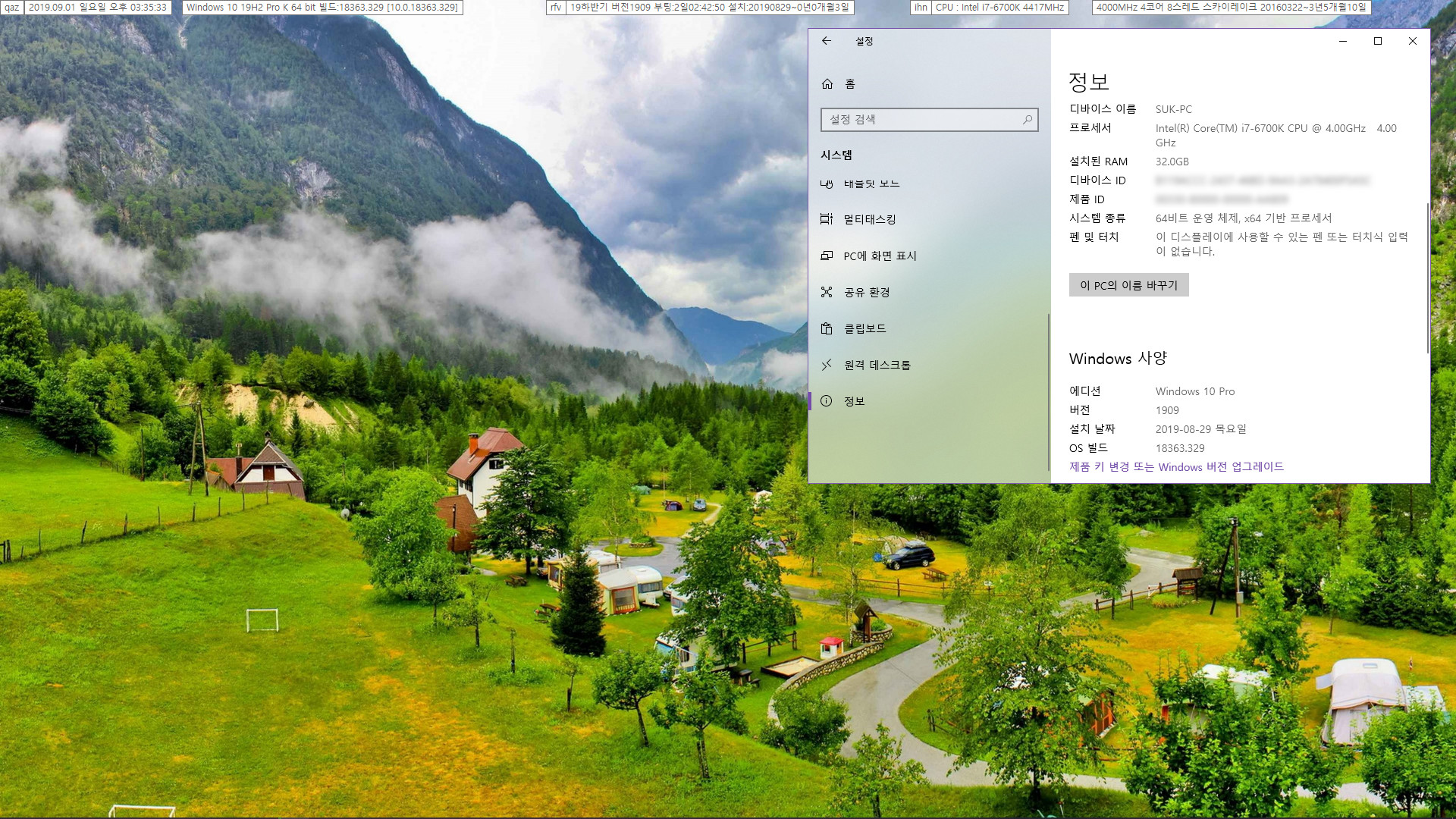This screenshot has width=1456, height=819.
Task: Minimize the Settings window
Action: [1343, 41]
